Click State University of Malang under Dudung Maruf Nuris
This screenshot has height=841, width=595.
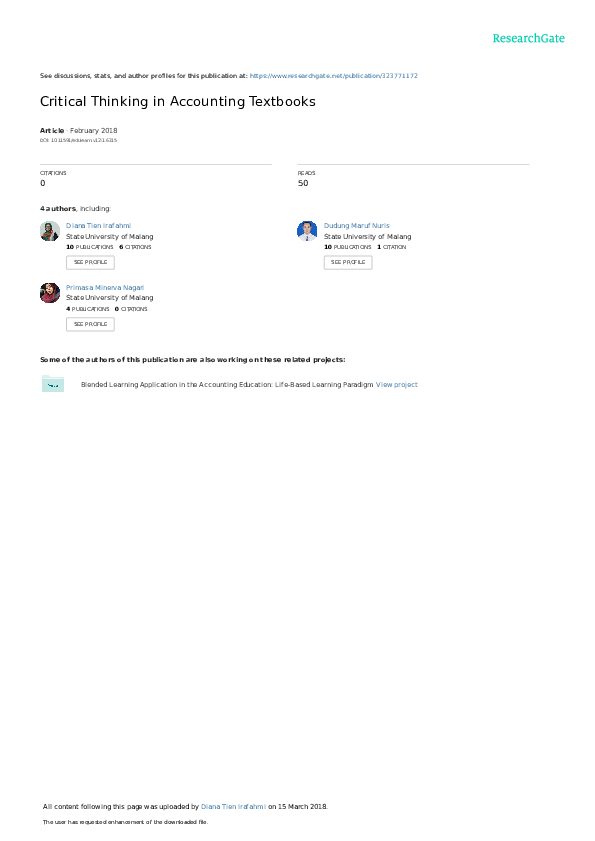pyautogui.click(x=368, y=237)
